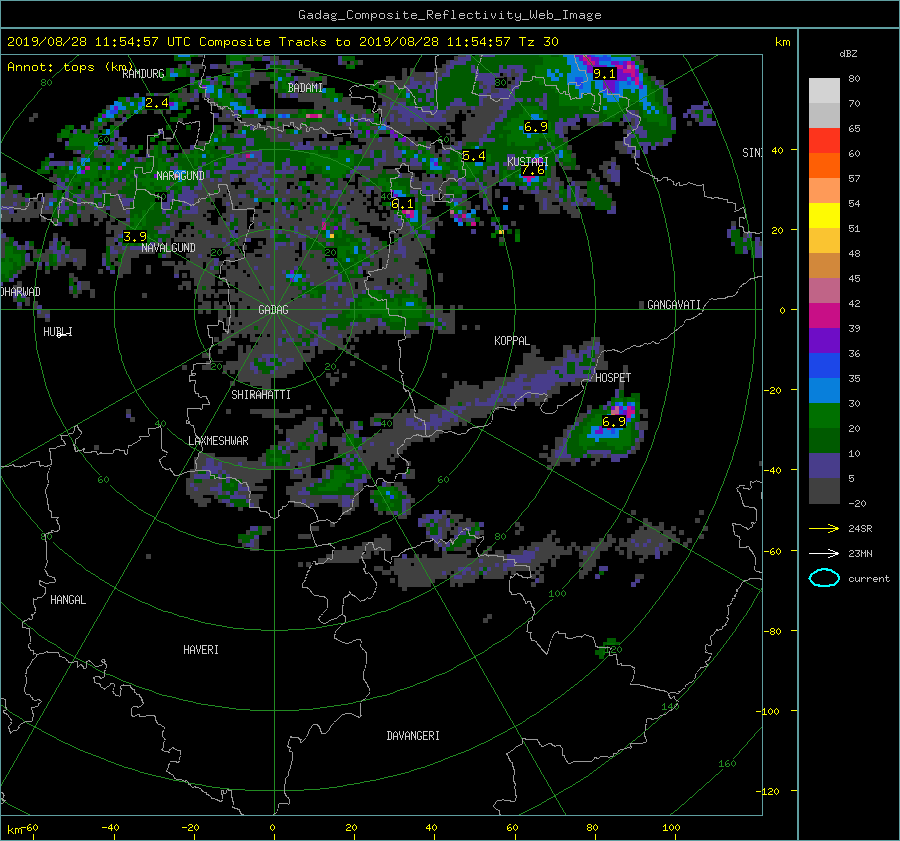Select the bright yellow dBZ color swatch
This screenshot has width=900, height=841.
point(824,215)
